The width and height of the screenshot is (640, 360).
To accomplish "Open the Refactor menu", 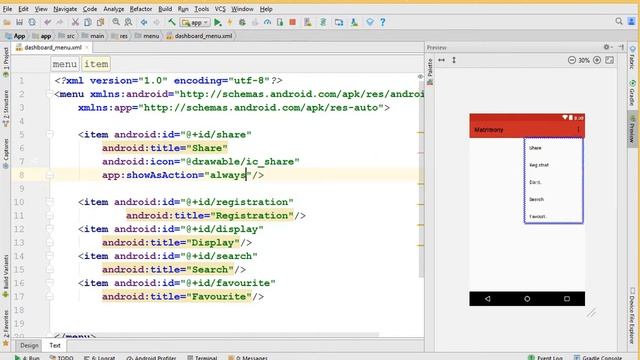I will (x=141, y=9).
